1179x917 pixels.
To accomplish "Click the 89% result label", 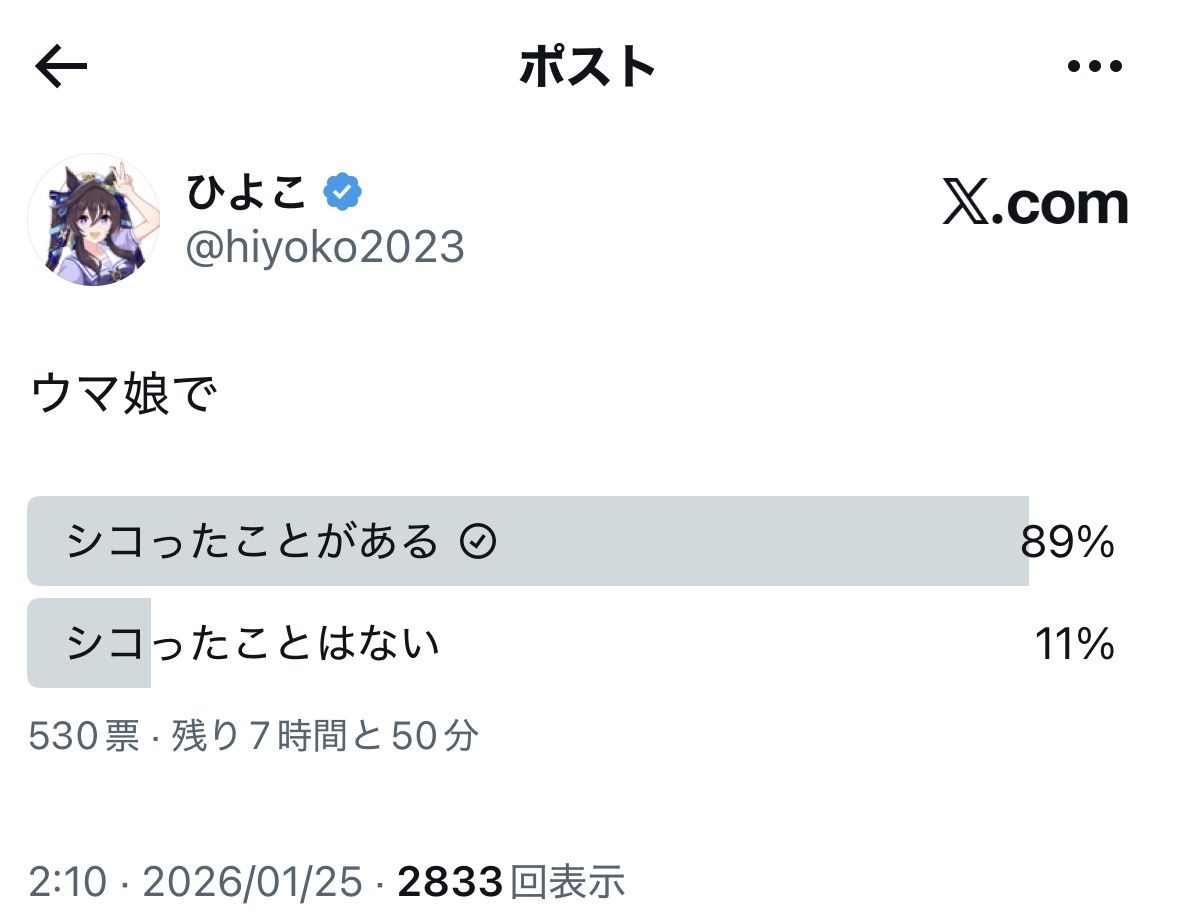I will (x=1067, y=543).
